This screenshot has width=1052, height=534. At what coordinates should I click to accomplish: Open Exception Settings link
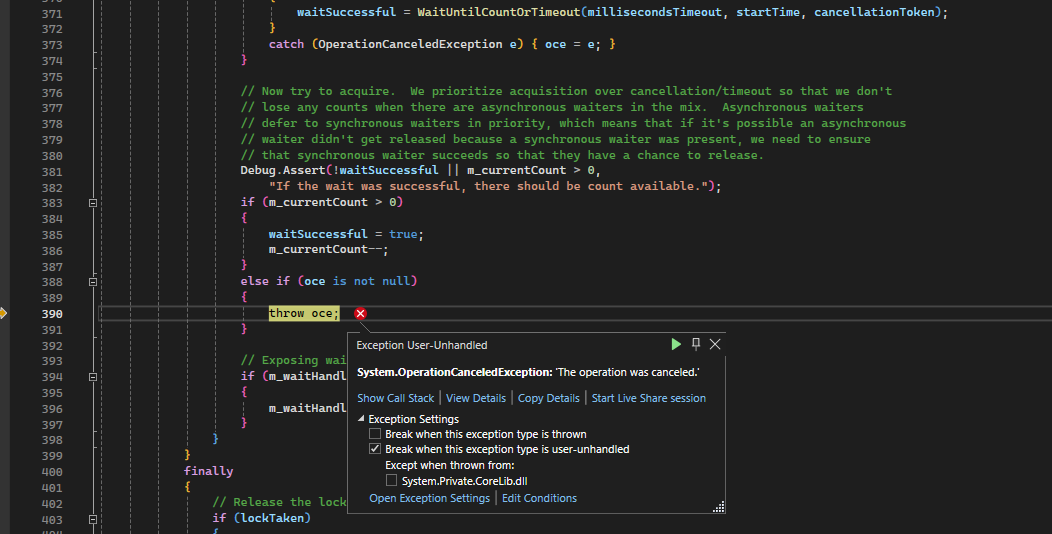[x=429, y=498]
